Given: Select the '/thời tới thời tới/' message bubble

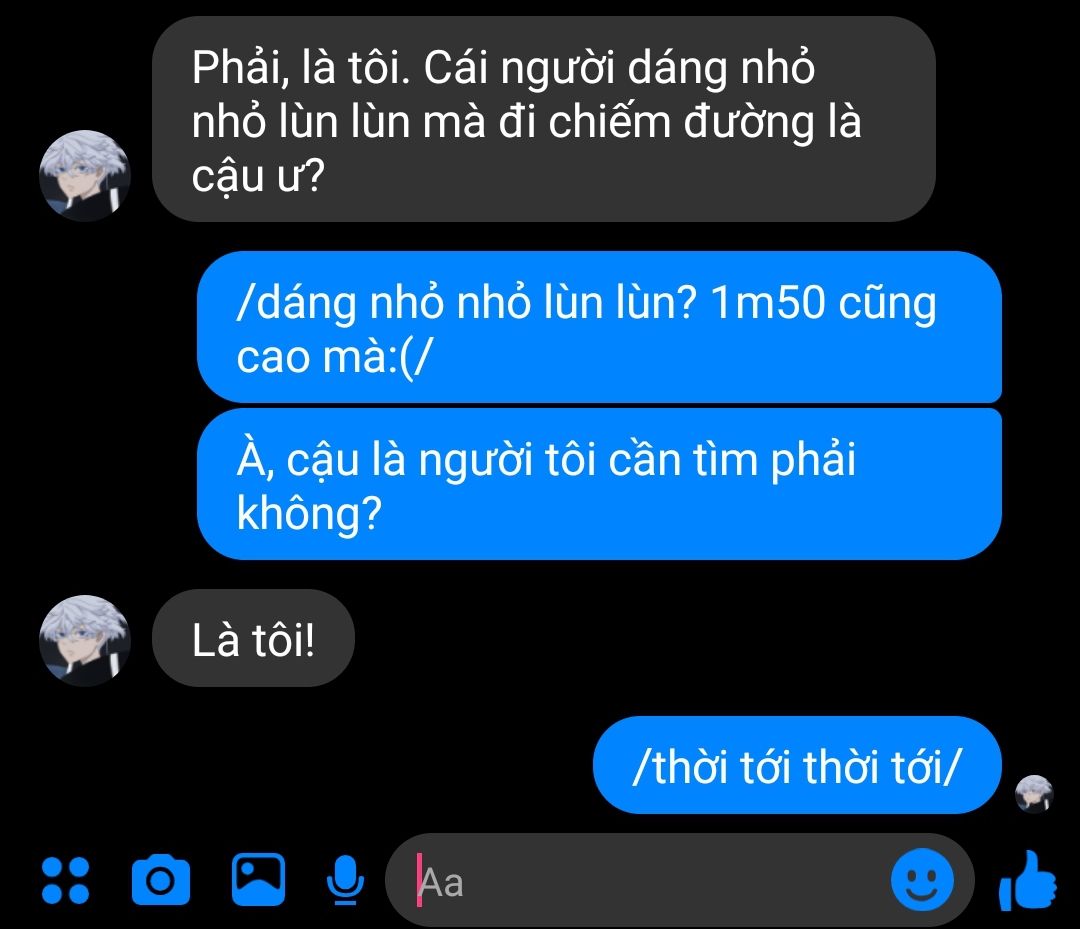Looking at the screenshot, I should coord(797,765).
